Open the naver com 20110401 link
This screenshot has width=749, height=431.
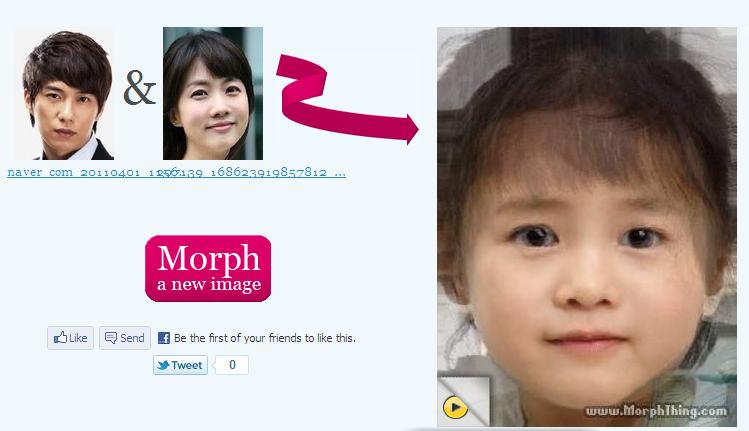click(x=85, y=172)
